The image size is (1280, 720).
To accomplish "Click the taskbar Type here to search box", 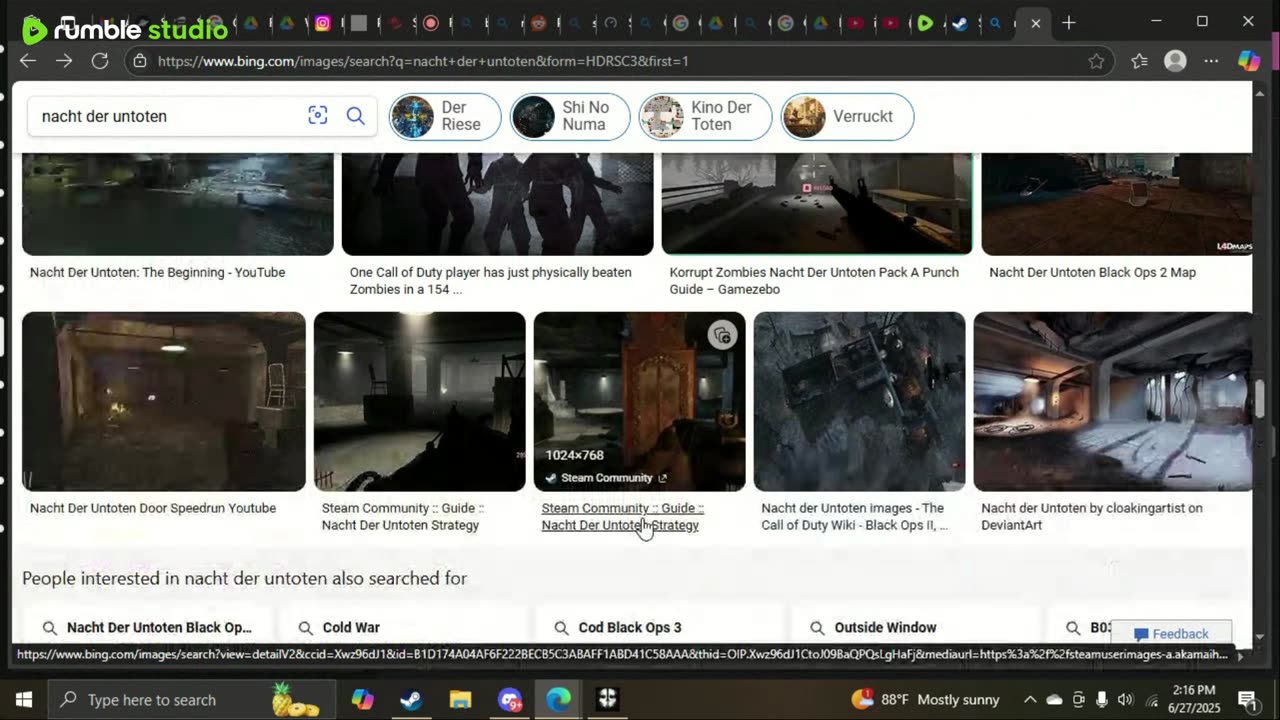I will (x=192, y=700).
